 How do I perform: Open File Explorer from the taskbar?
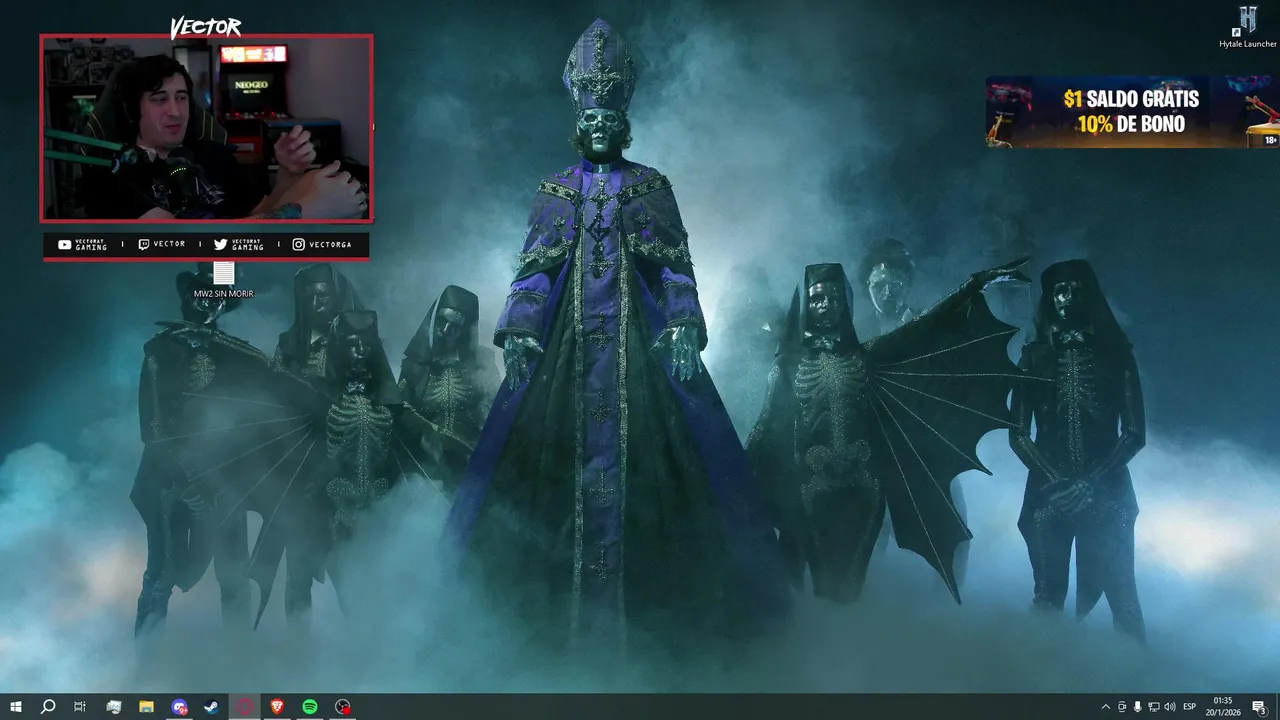(x=146, y=707)
